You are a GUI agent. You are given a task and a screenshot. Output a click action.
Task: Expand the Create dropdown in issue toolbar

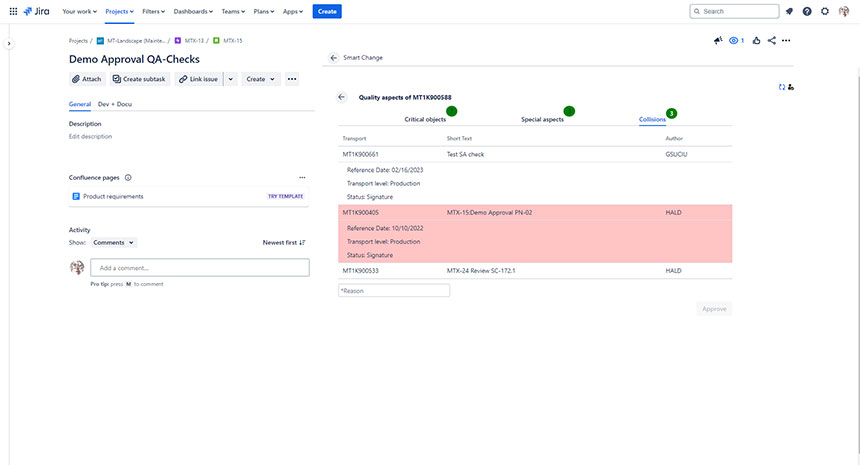point(261,79)
